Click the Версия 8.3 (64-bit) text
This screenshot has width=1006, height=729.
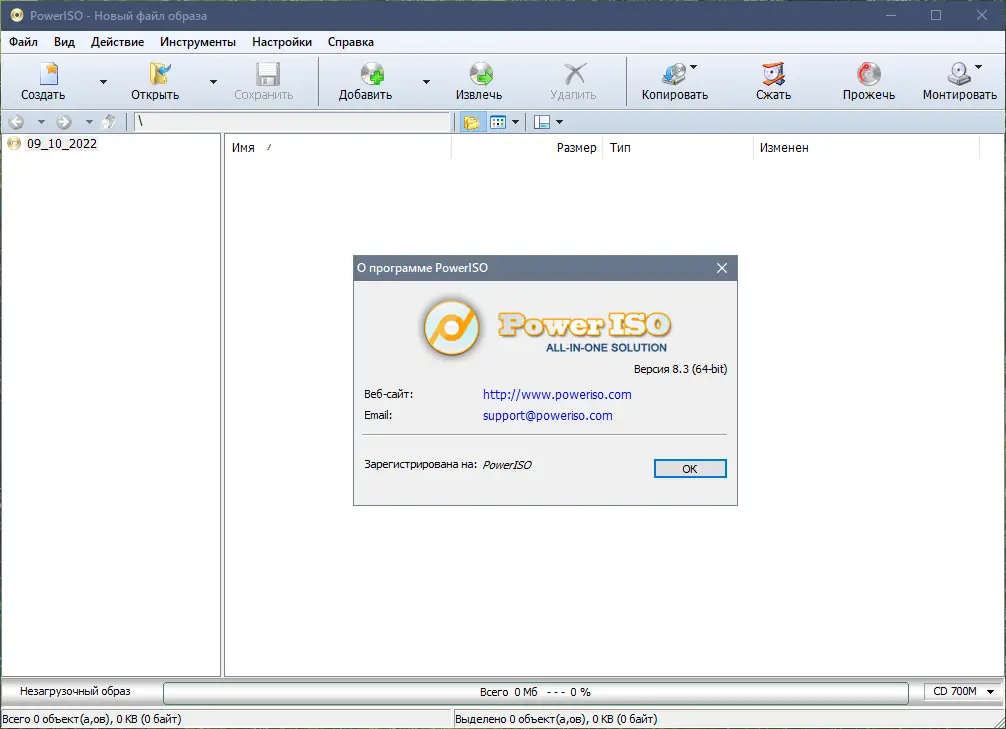click(x=680, y=369)
